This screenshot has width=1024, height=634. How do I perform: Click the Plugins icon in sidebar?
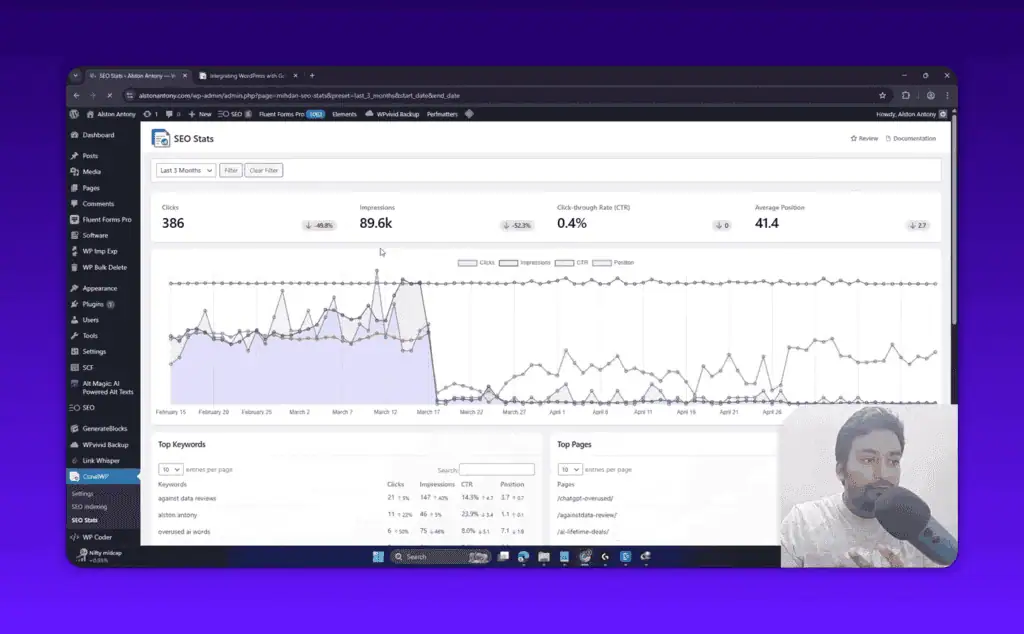tap(74, 304)
